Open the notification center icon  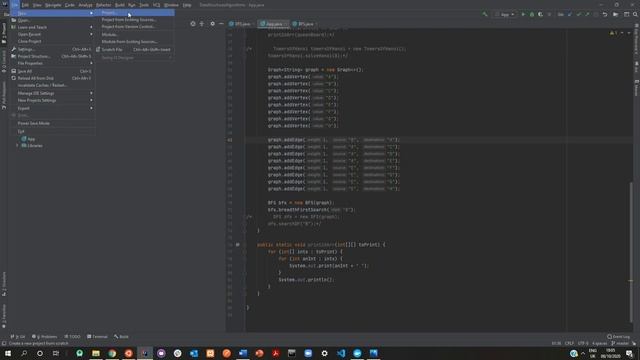[x=629, y=353]
